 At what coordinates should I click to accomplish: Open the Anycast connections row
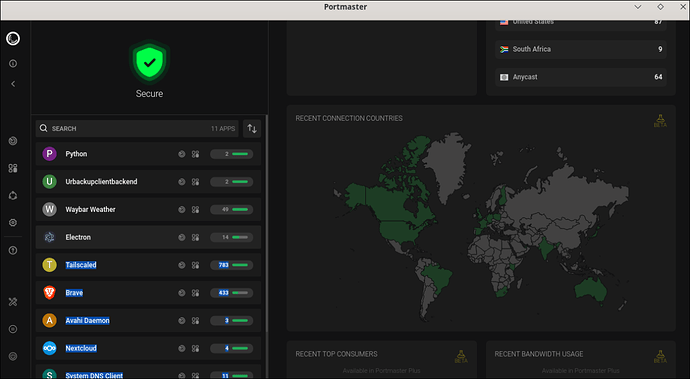(580, 77)
